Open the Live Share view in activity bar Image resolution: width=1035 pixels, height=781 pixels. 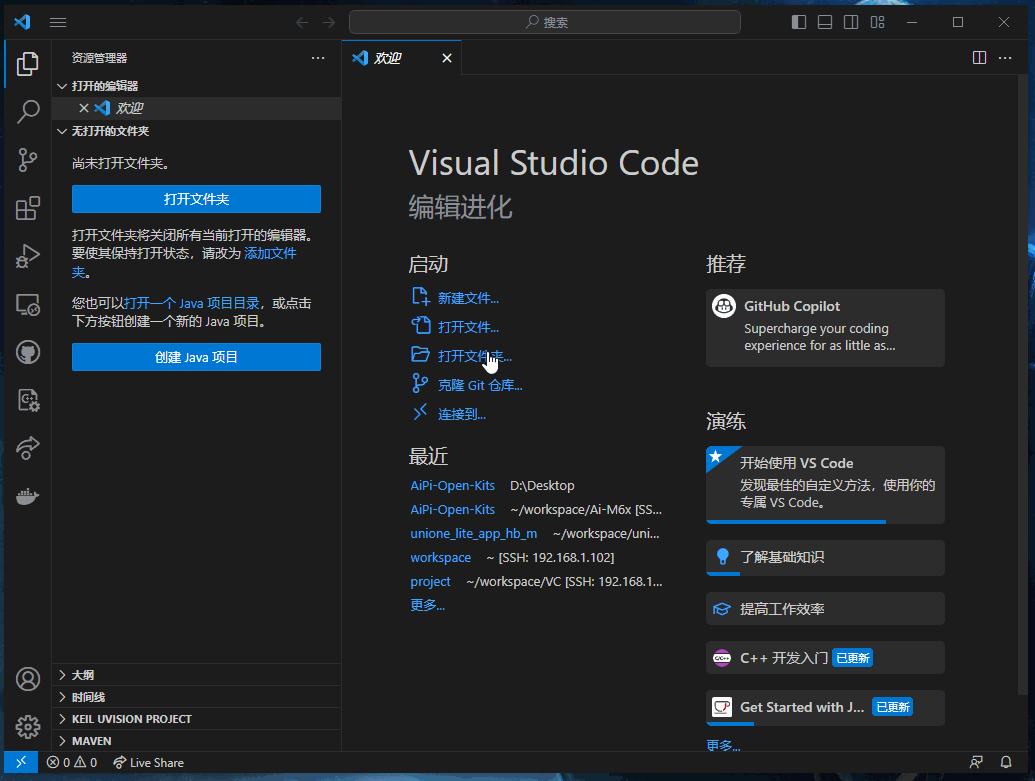click(28, 448)
